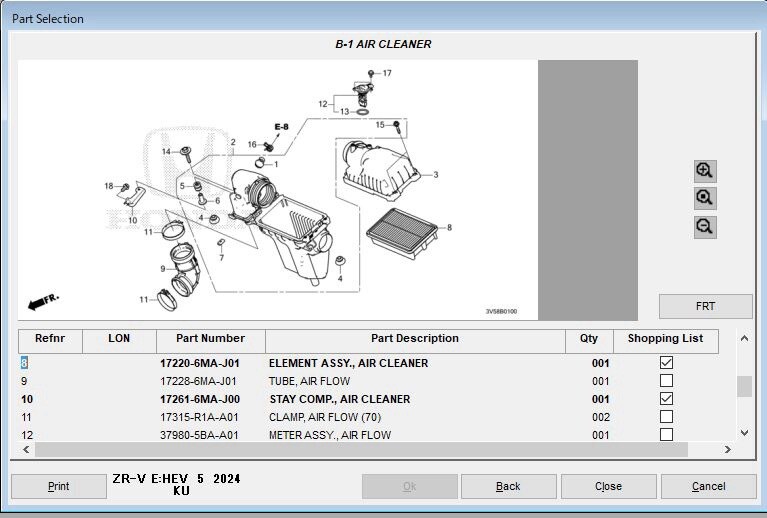
Task: Sort by the Refnr column header
Action: [x=50, y=341]
